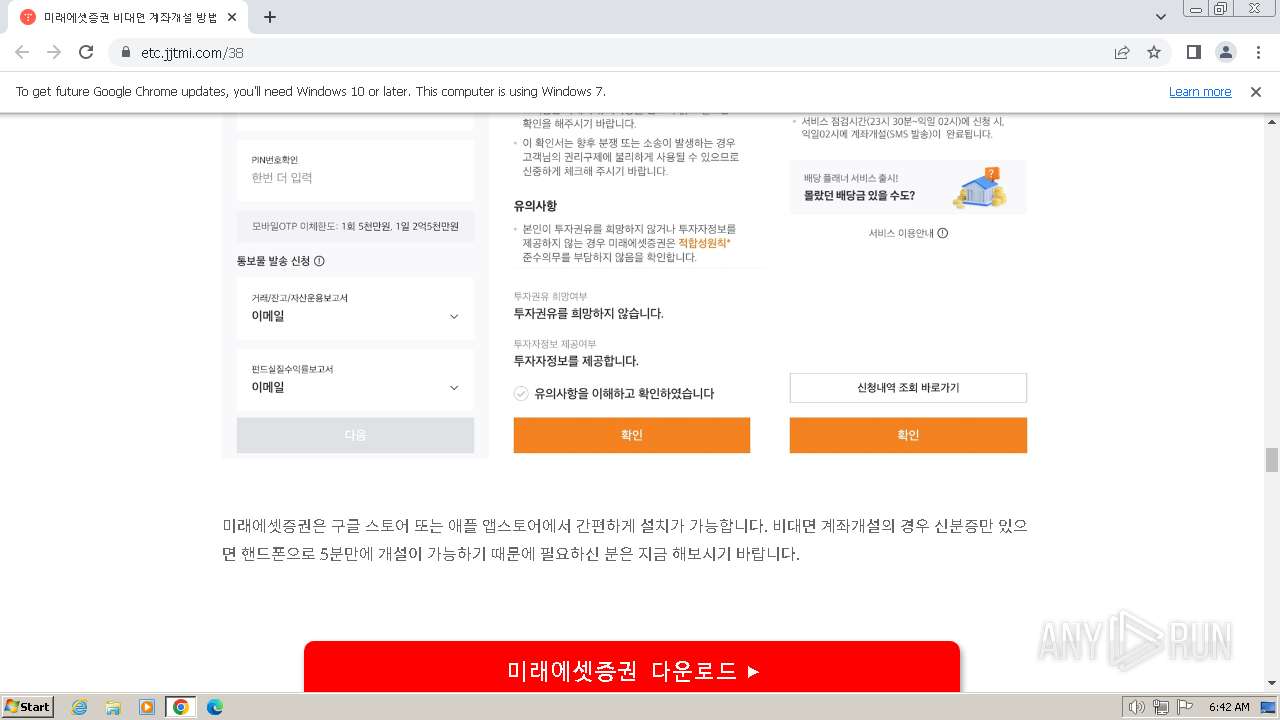Open File Explorer from taskbar

click(113, 707)
